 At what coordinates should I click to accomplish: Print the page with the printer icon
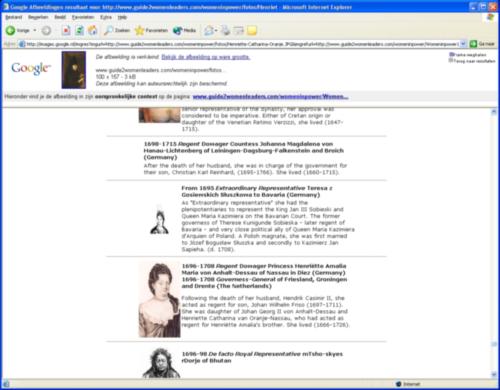pos(226,31)
